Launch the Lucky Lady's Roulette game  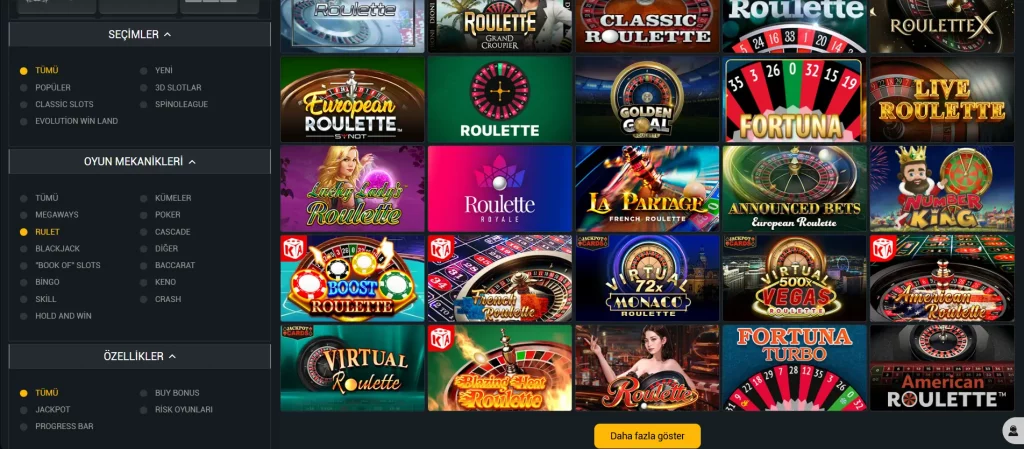(352, 189)
